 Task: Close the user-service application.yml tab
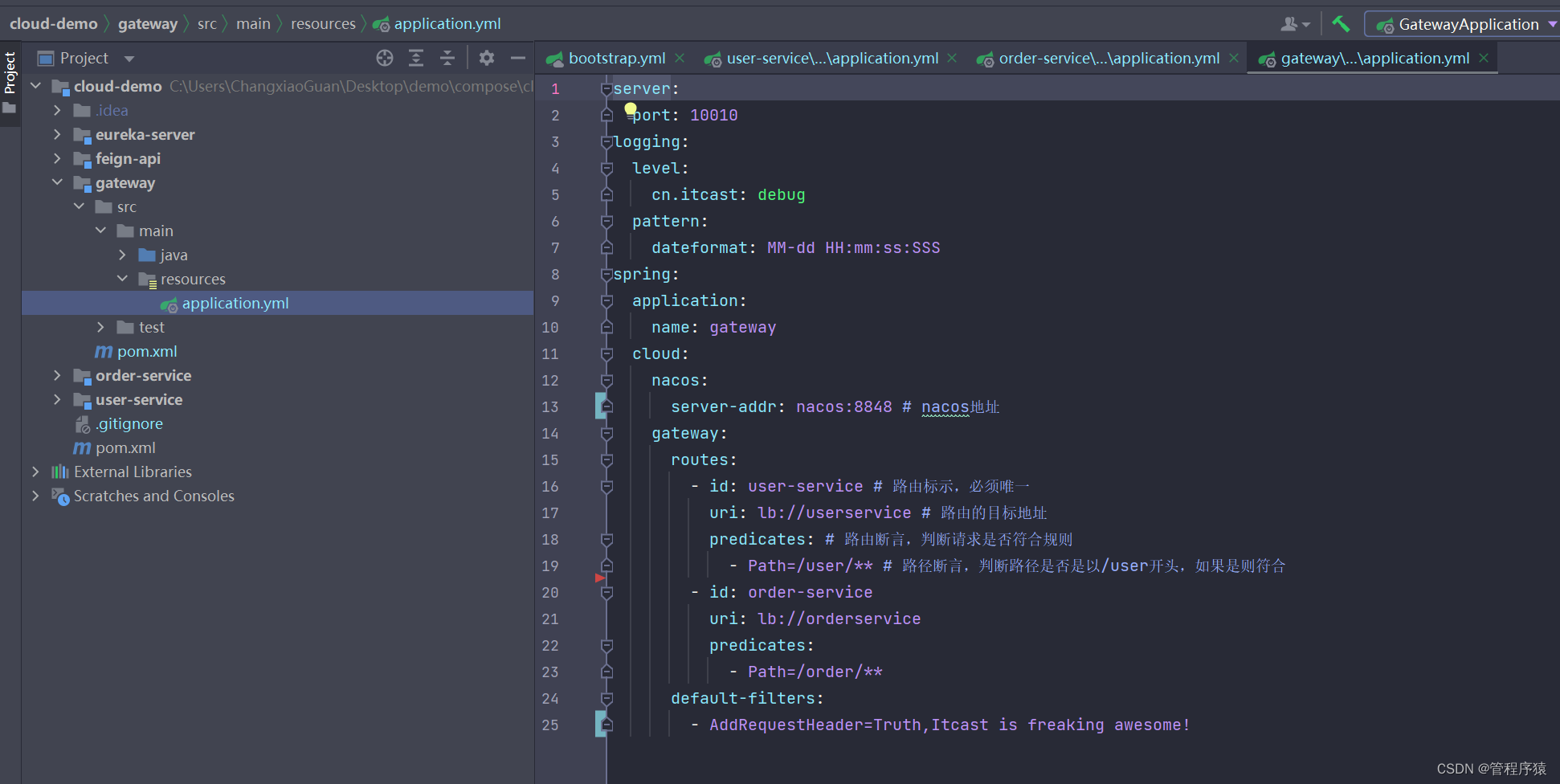tap(952, 58)
